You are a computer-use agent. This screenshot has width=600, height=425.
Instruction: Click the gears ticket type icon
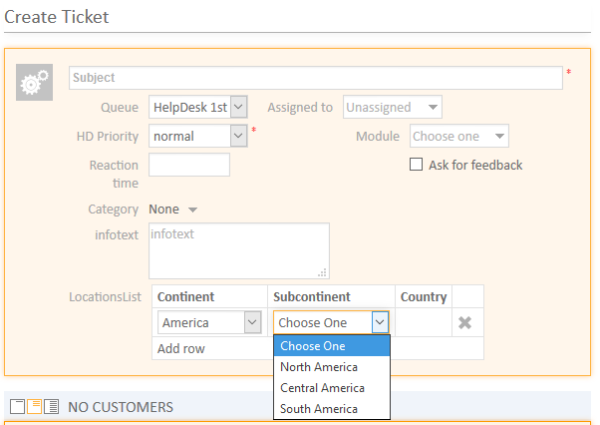[x=34, y=82]
